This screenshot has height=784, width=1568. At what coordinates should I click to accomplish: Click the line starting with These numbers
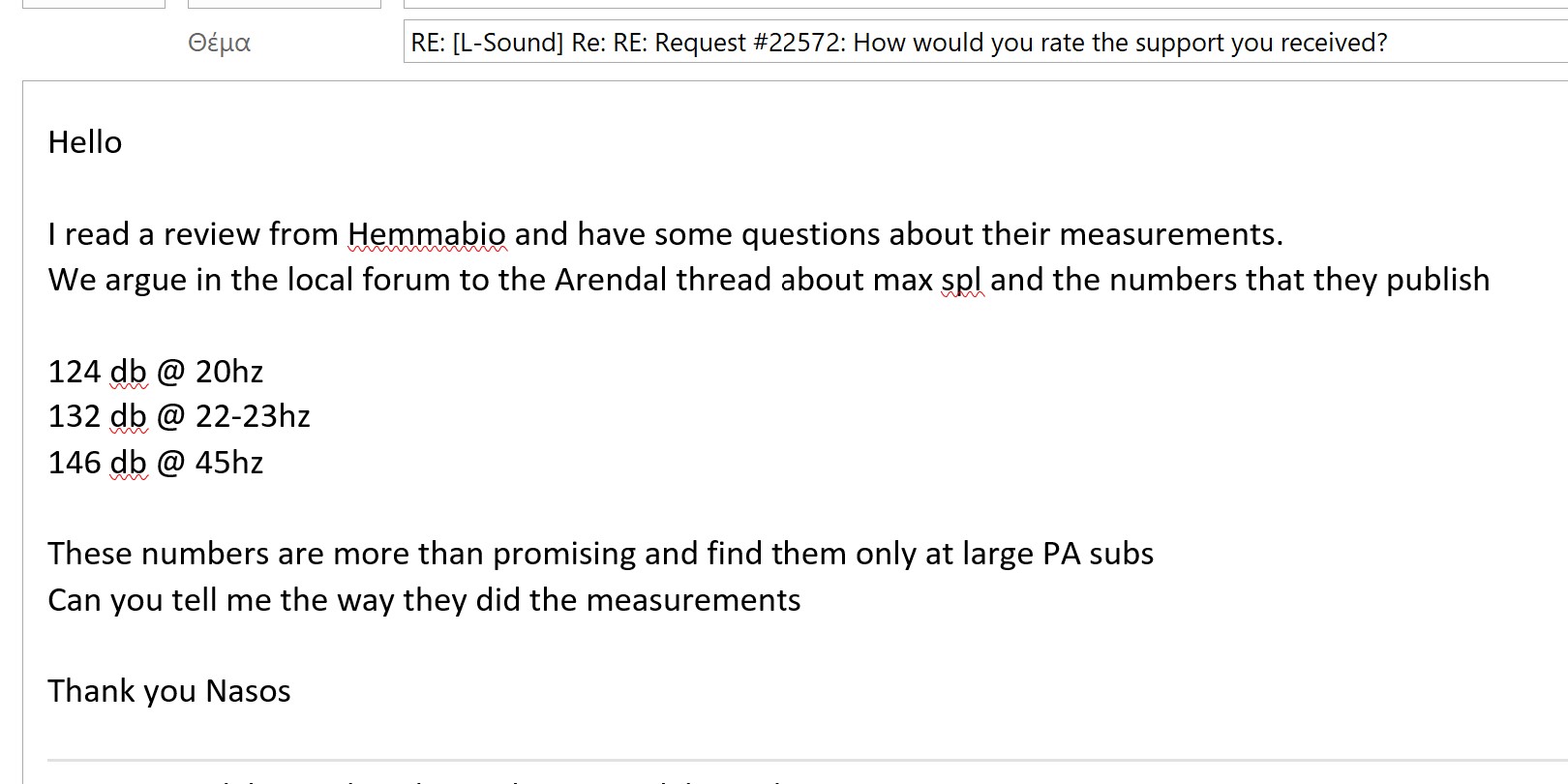[600, 554]
